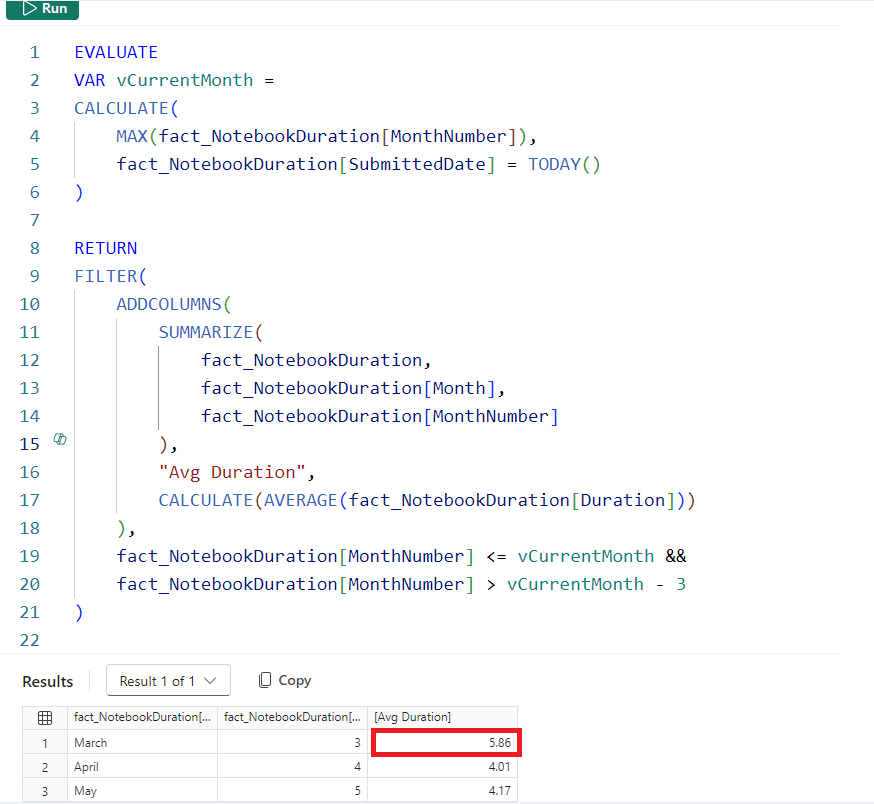Screen dimensions: 874x804
Task: Click the Run button
Action: point(42,9)
